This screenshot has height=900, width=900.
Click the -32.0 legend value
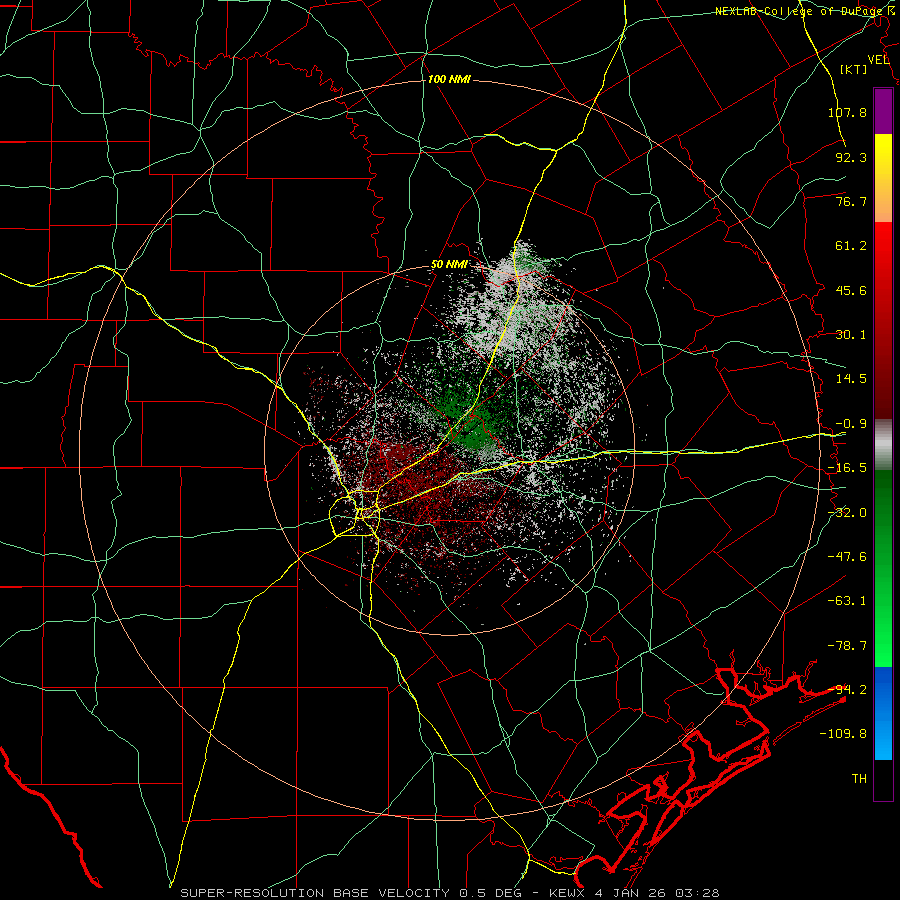(x=847, y=513)
